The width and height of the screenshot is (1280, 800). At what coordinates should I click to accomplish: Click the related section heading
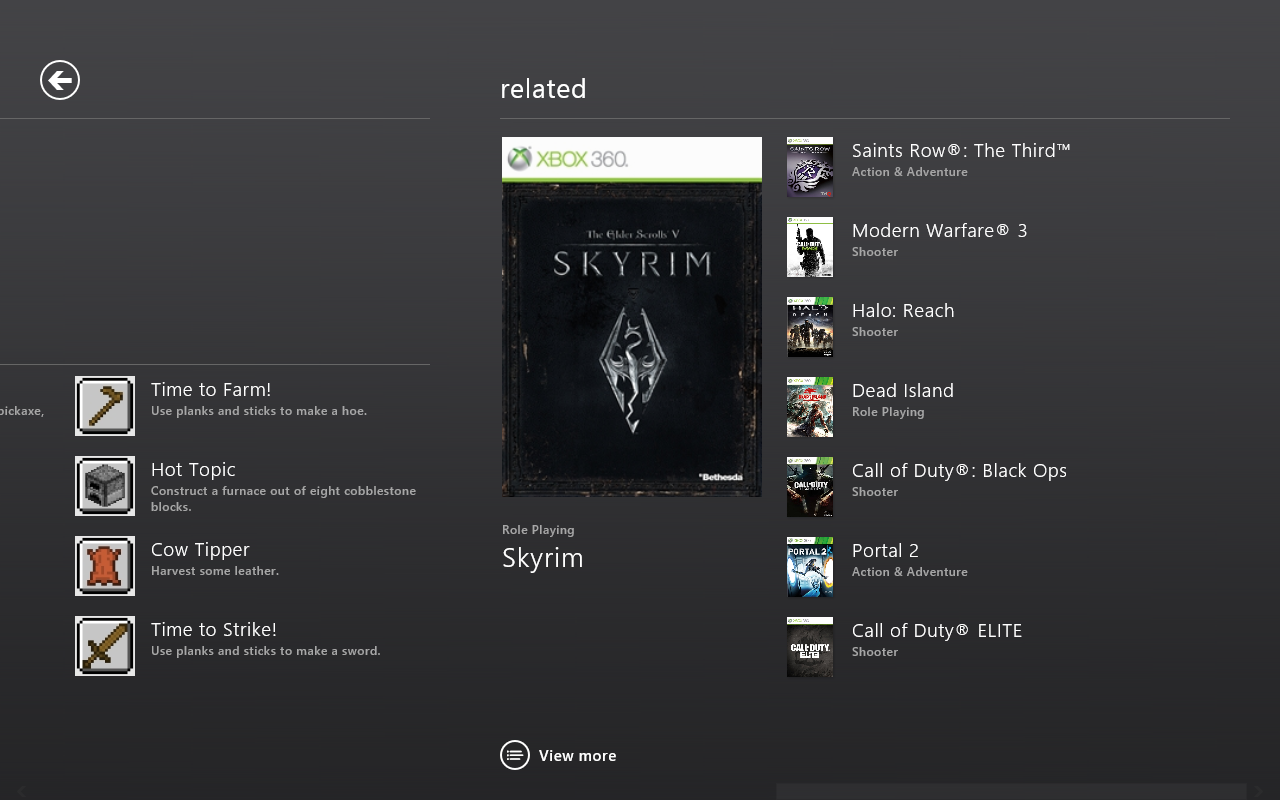point(543,89)
